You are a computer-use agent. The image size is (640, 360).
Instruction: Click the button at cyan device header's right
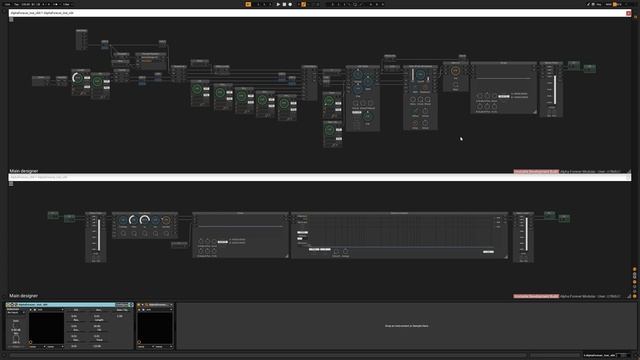pyautogui.click(x=121, y=304)
